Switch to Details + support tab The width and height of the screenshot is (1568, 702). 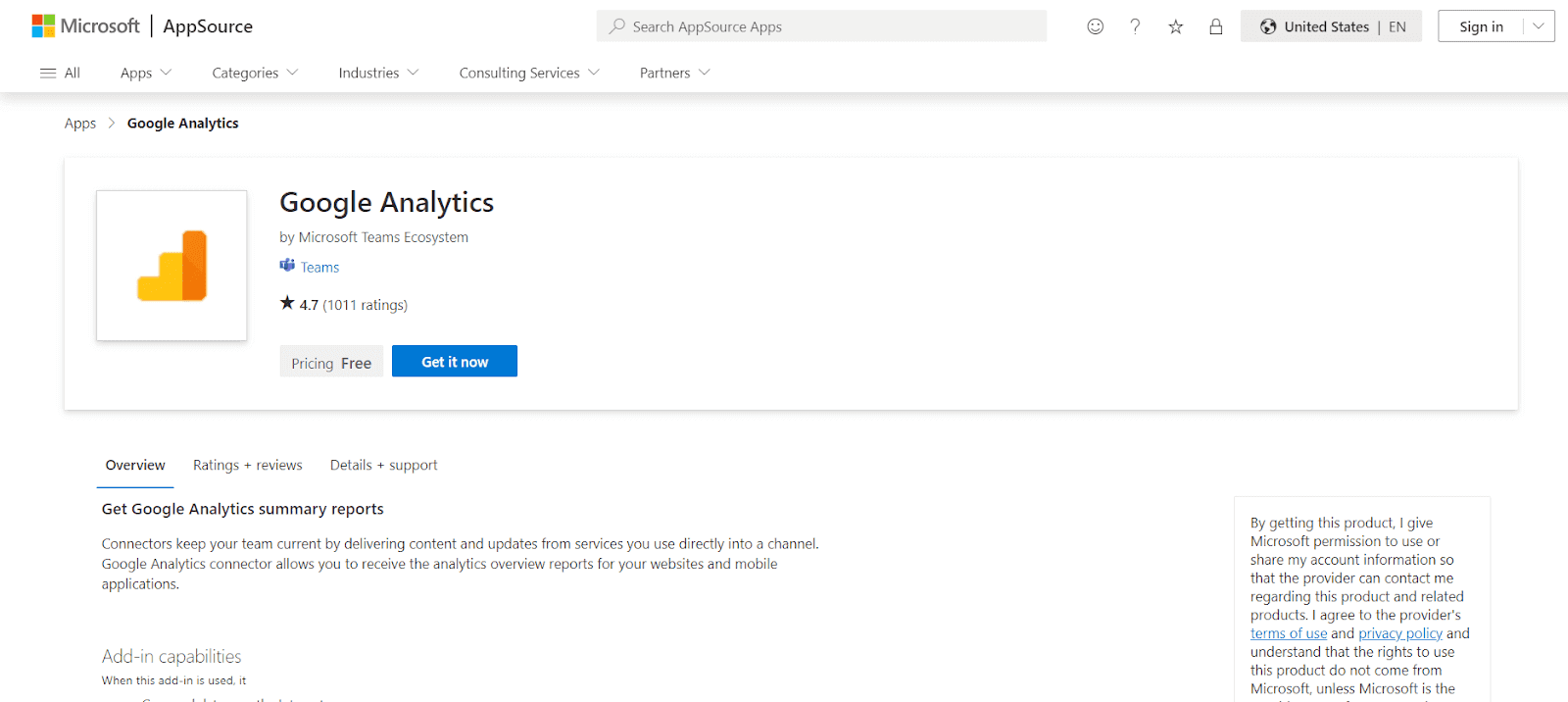pyautogui.click(x=384, y=466)
